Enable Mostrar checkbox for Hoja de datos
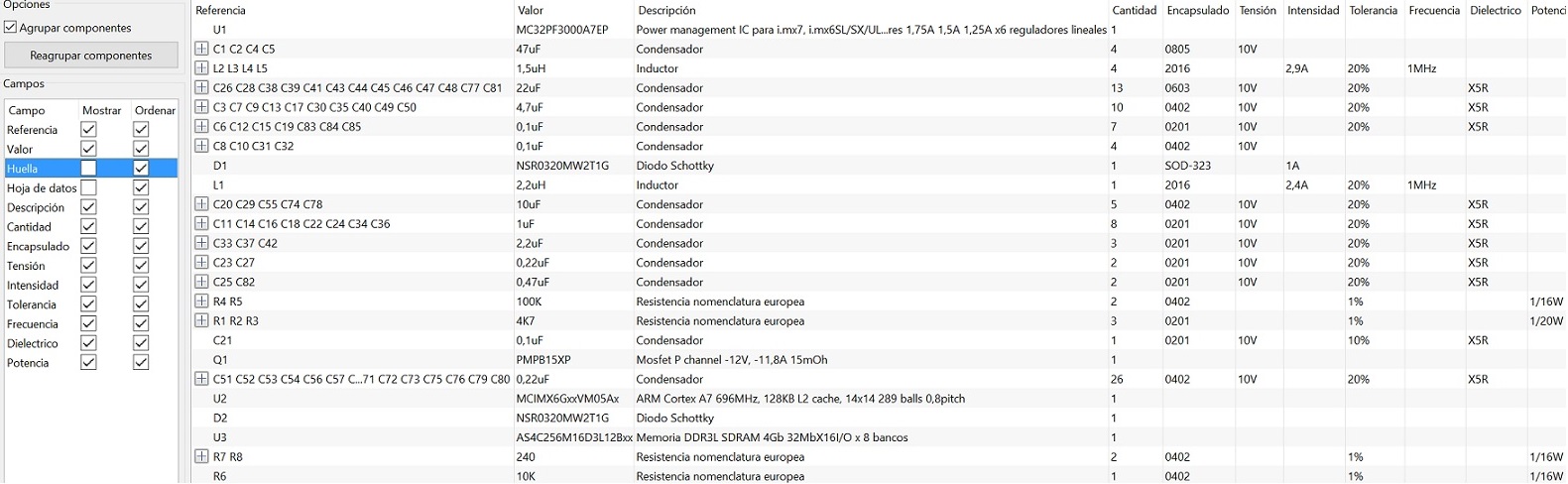This screenshot has width=1568, height=484. 88,187
